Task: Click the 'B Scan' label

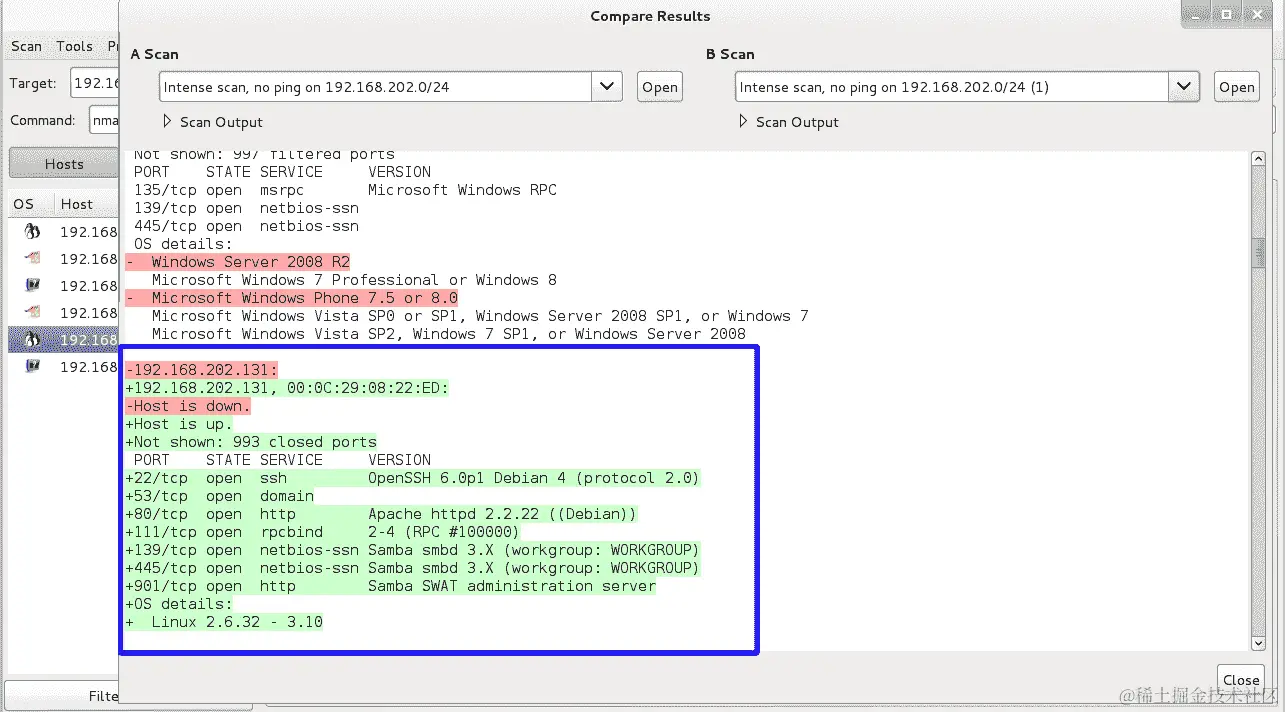Action: click(730, 54)
